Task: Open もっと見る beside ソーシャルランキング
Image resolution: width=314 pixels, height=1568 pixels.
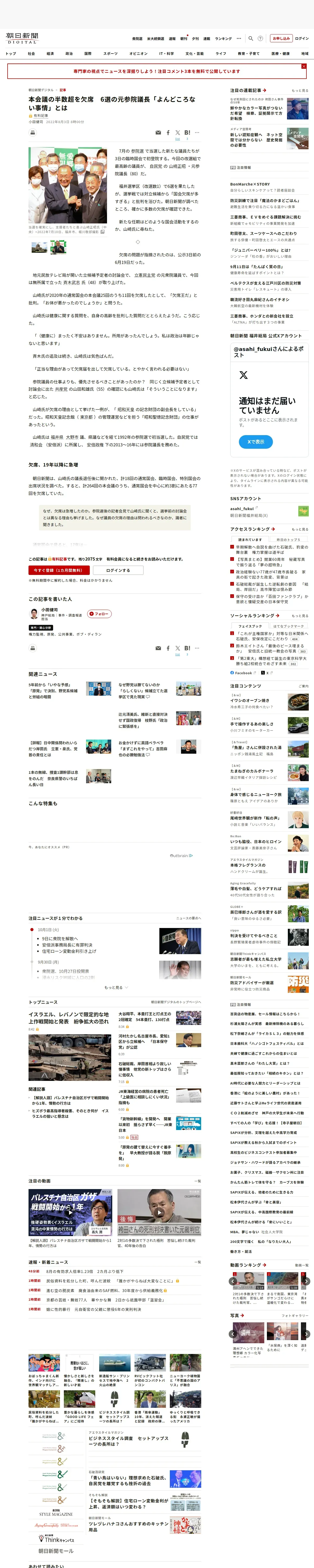Action: (300, 615)
